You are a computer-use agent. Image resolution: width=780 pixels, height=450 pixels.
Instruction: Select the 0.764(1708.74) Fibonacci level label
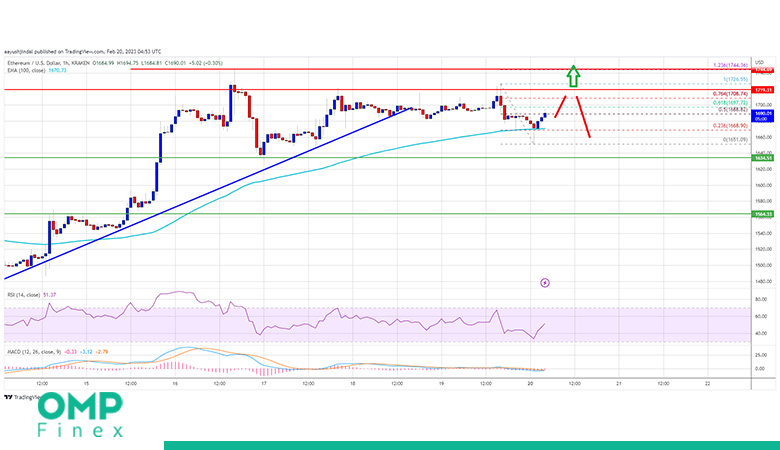730,94
